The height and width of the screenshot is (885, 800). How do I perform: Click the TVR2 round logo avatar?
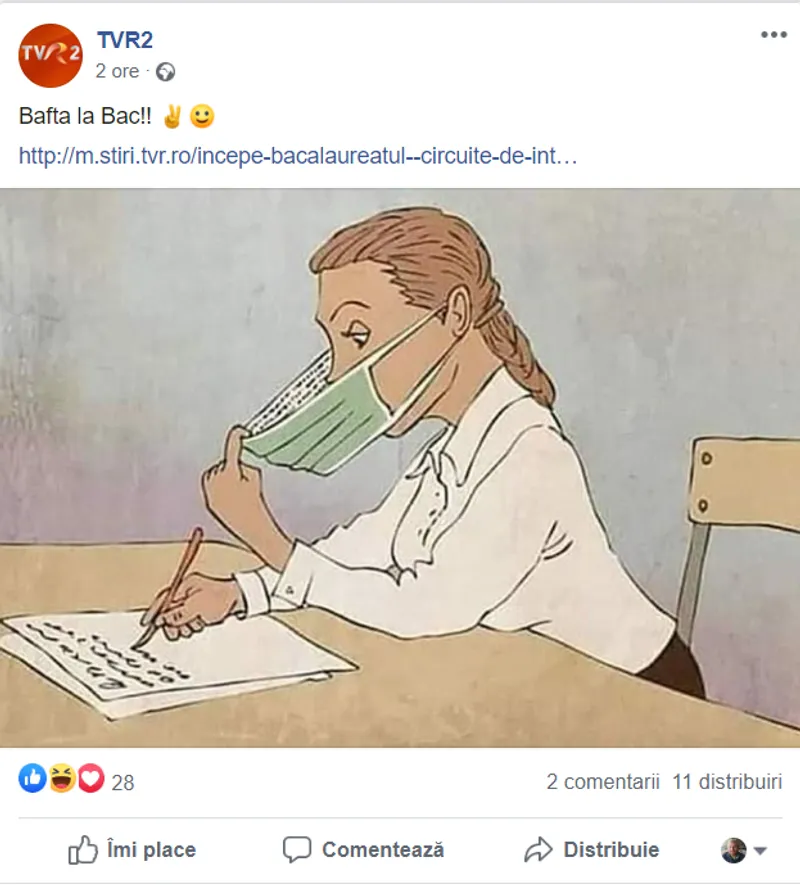50,55
